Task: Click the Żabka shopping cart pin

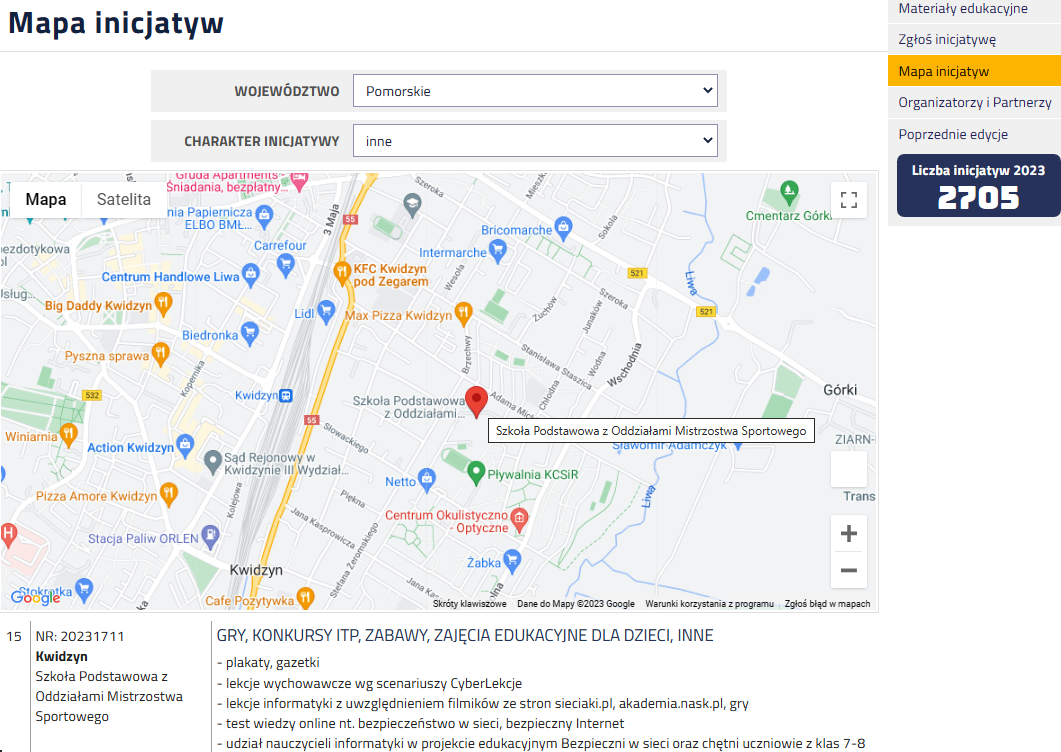Action: tap(512, 561)
